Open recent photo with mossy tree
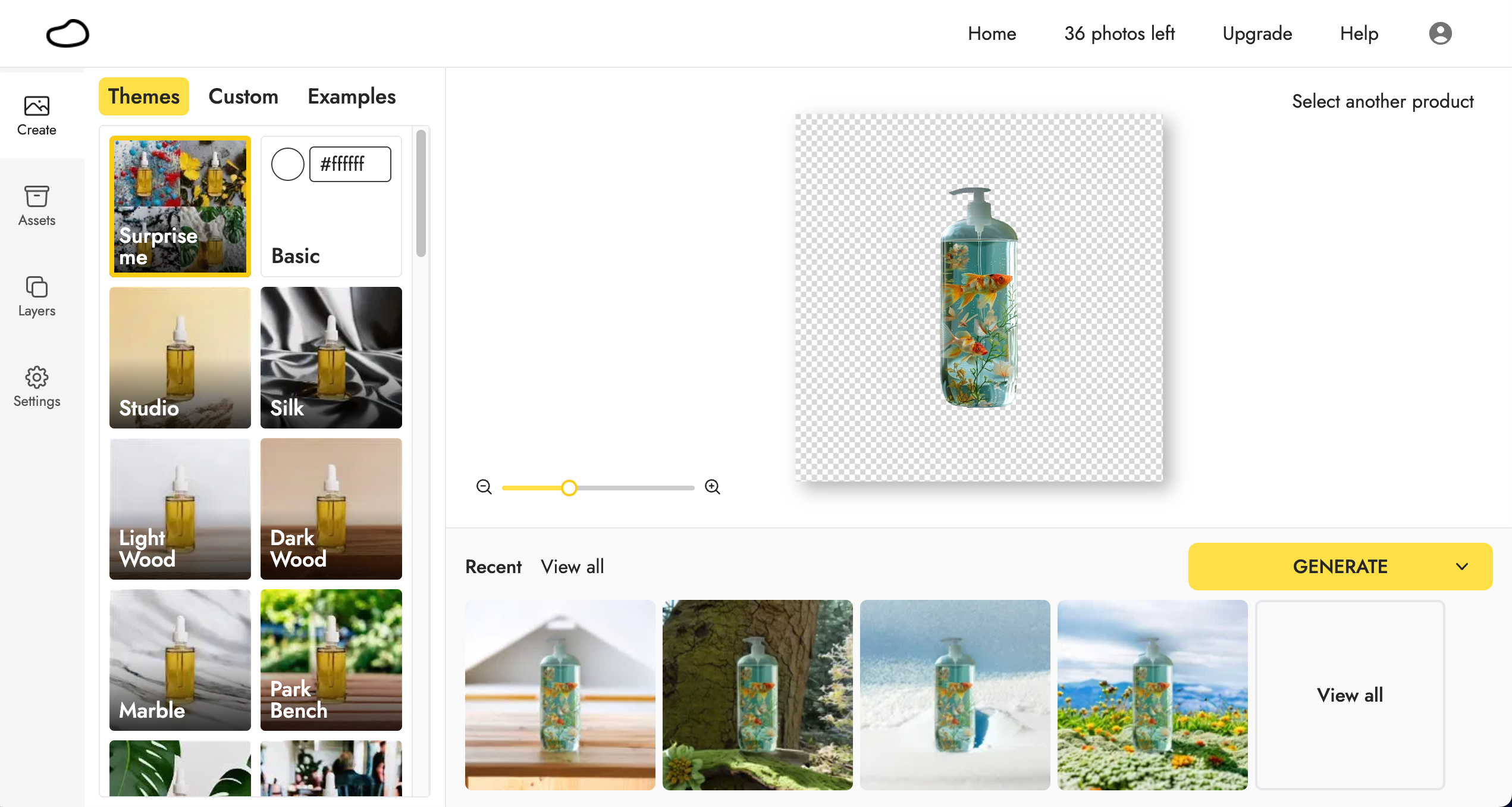Viewport: 1512px width, 807px height. (758, 695)
